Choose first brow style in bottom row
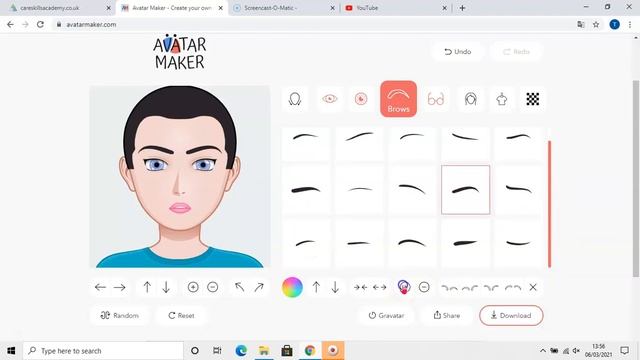The width and height of the screenshot is (640, 360). (x=305, y=243)
